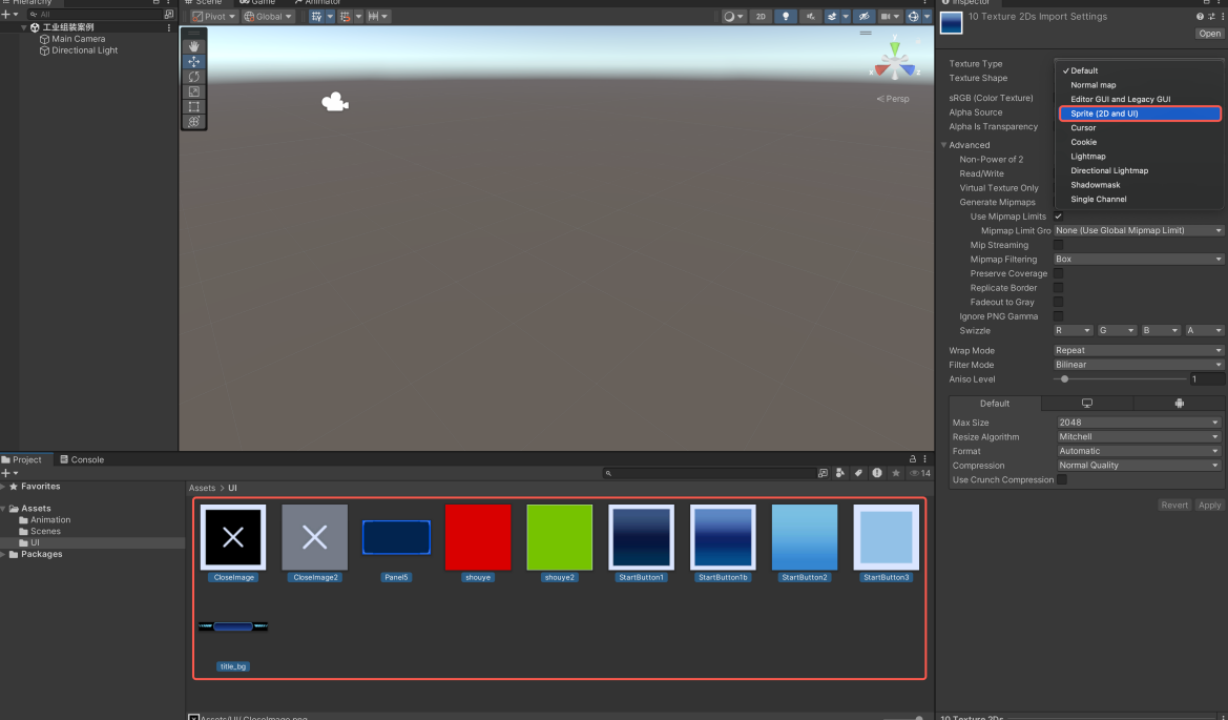Open the Global handle rotation dropdown

pyautogui.click(x=268, y=16)
